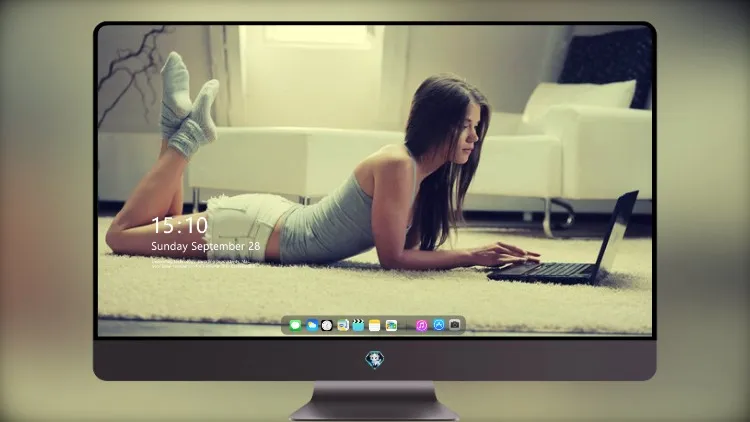Click the 15:10 clock widget

pos(179,225)
